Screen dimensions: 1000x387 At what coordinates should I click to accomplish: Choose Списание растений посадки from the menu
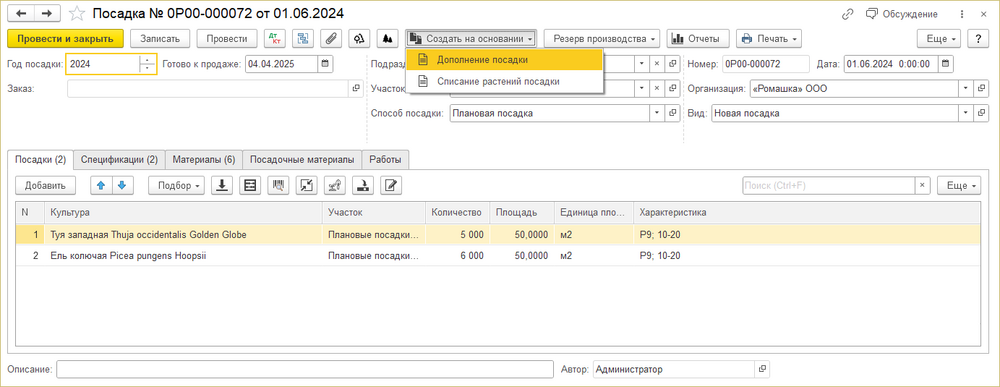point(505,82)
